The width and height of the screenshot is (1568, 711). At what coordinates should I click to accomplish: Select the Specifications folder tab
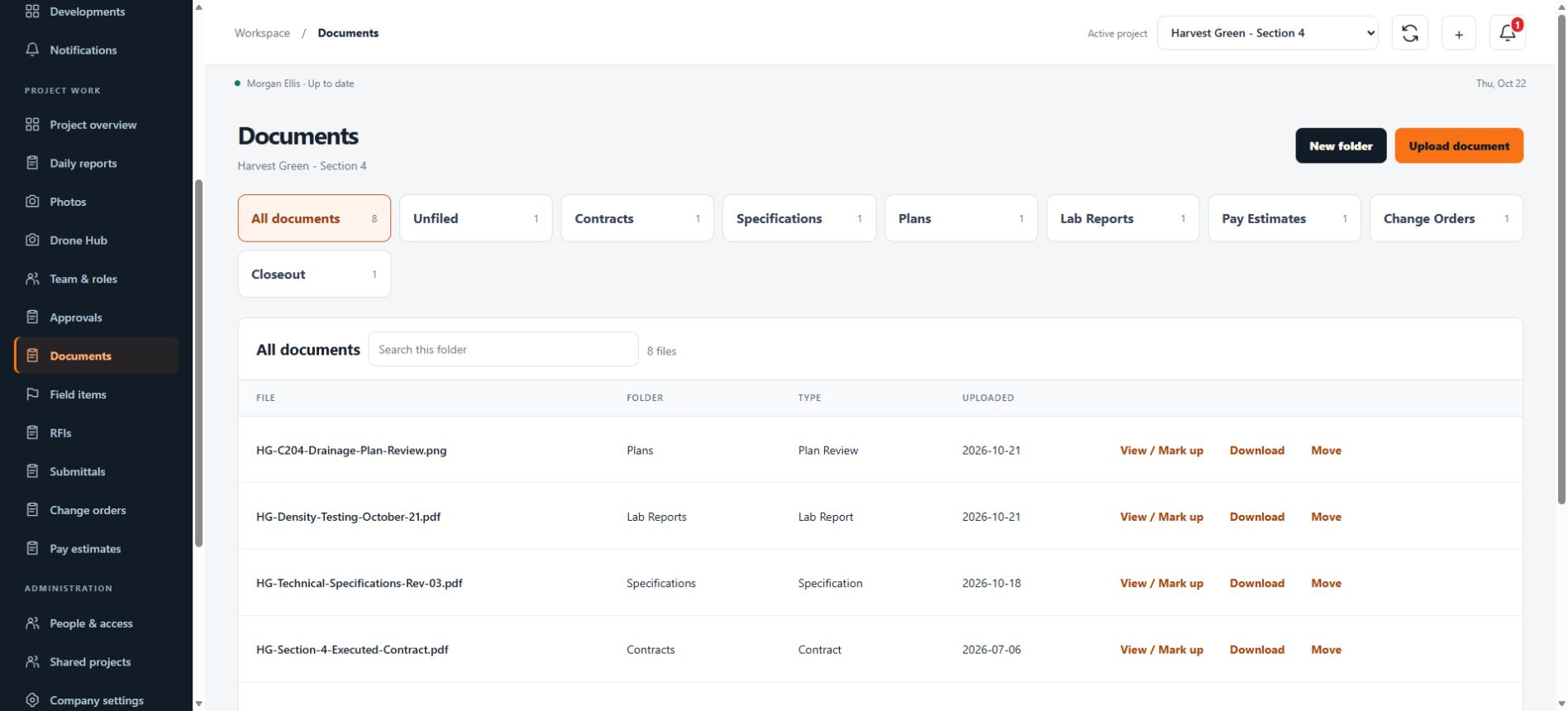point(799,218)
